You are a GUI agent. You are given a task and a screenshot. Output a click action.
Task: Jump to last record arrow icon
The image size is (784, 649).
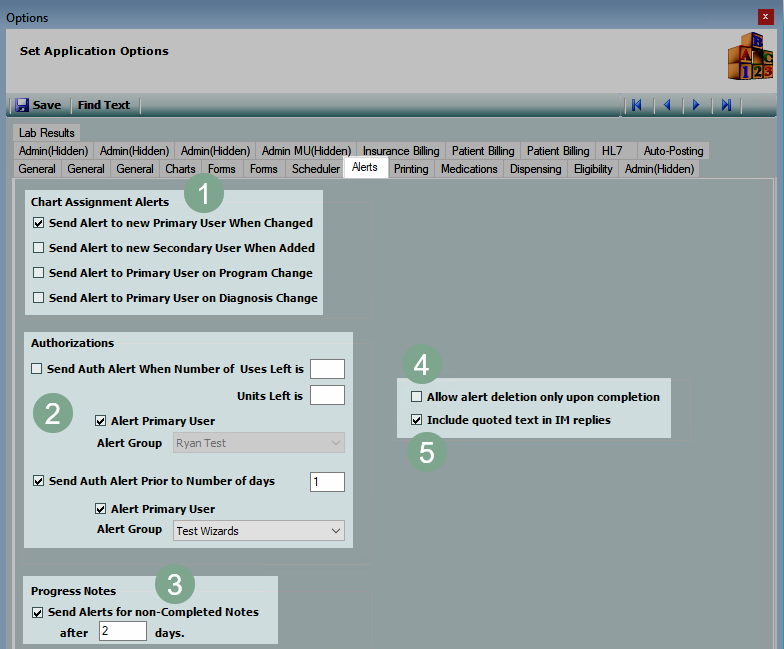(x=727, y=105)
